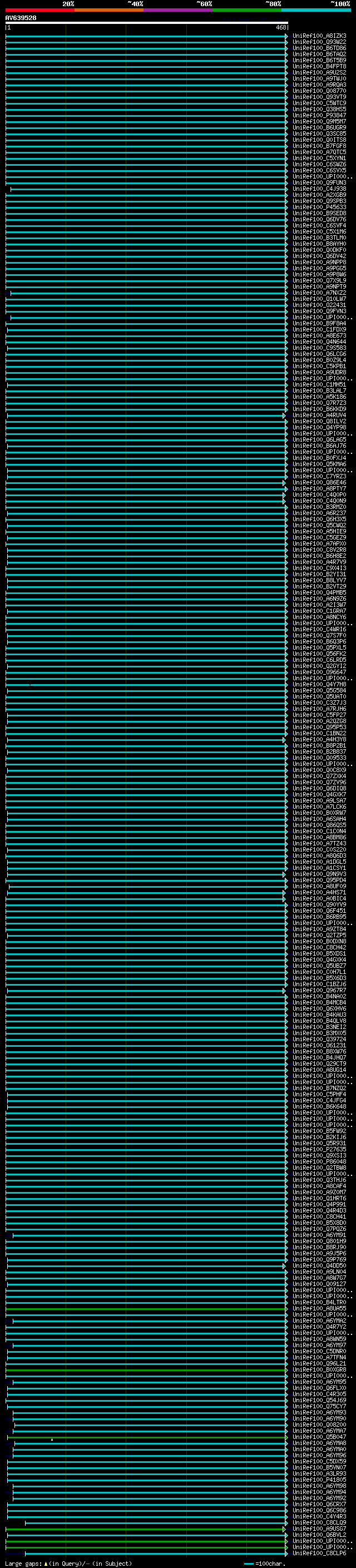
Task: Select the UniRef100_C5WTC9 label
Action: 319,103
